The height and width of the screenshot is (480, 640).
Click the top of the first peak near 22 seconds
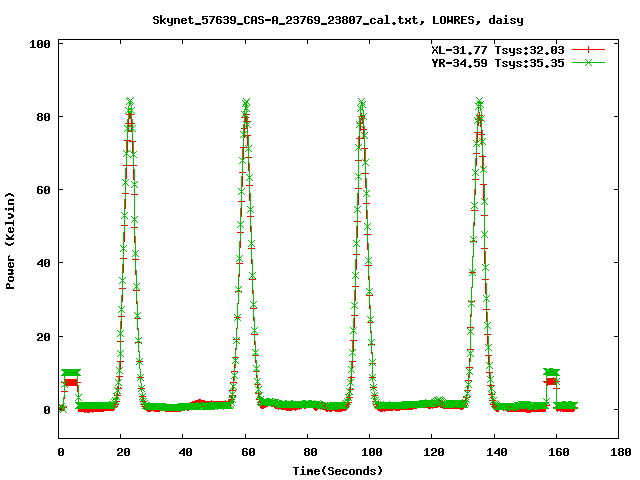click(x=130, y=101)
